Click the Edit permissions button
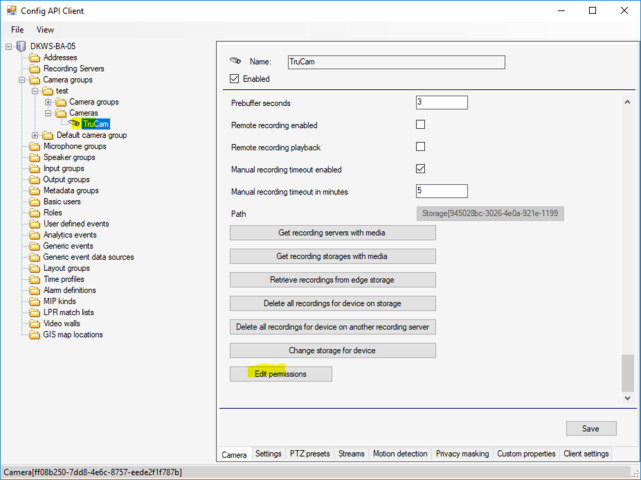Screen dimensions: 641x480 click(281, 374)
